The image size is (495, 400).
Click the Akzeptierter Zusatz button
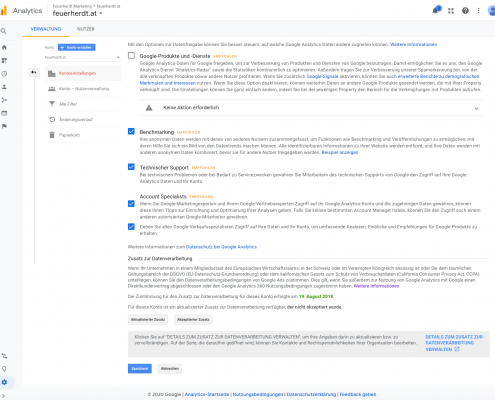tap(193, 319)
